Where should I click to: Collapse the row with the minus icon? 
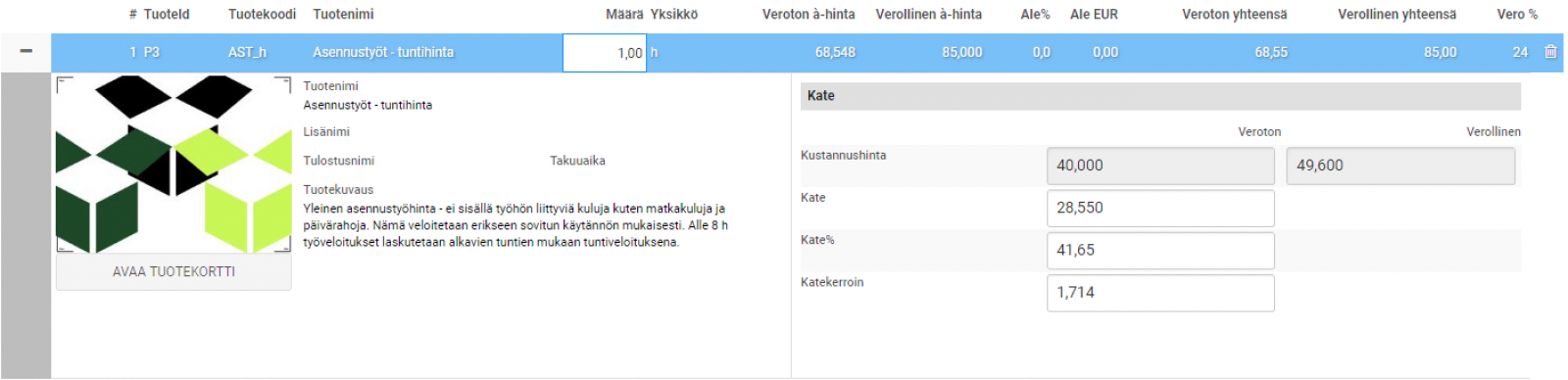tap(25, 52)
